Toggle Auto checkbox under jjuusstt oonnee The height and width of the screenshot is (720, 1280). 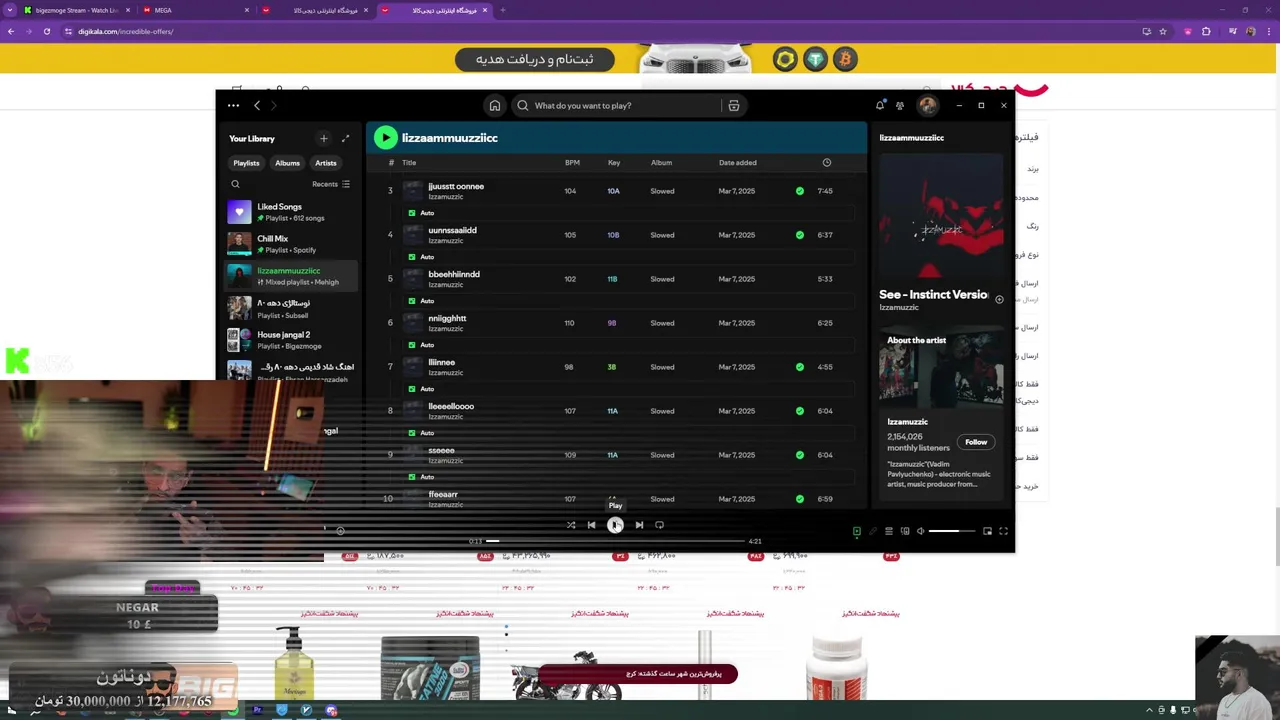point(412,213)
